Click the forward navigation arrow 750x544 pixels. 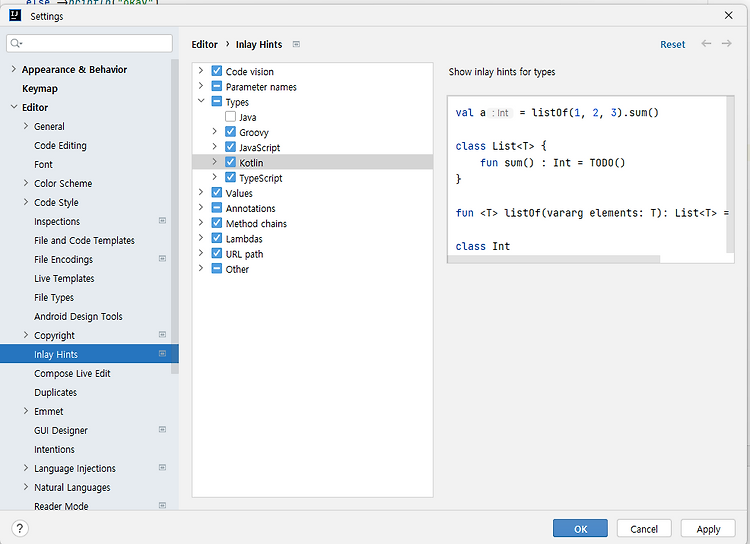click(x=727, y=44)
